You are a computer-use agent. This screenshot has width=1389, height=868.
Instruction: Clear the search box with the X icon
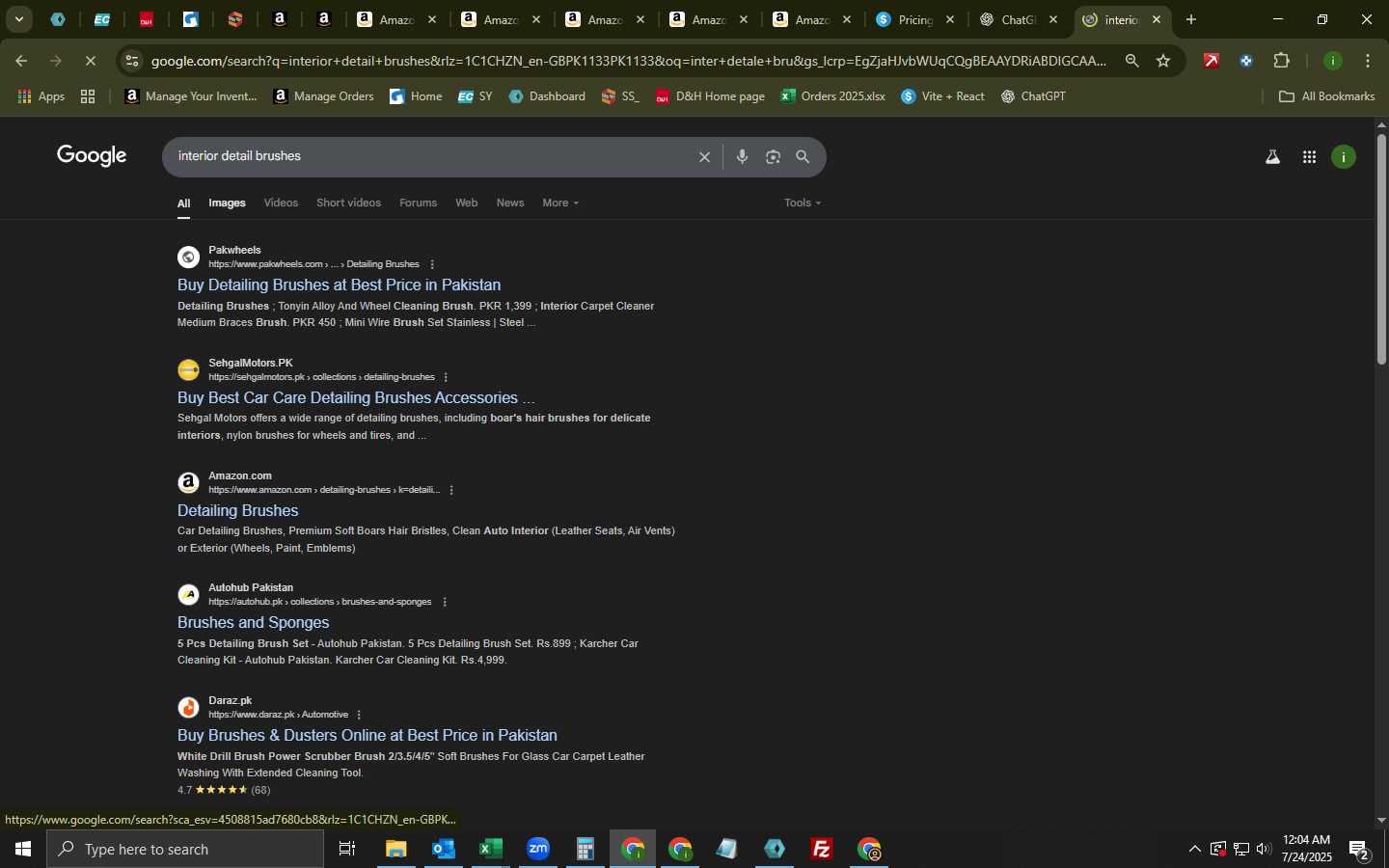tap(704, 157)
